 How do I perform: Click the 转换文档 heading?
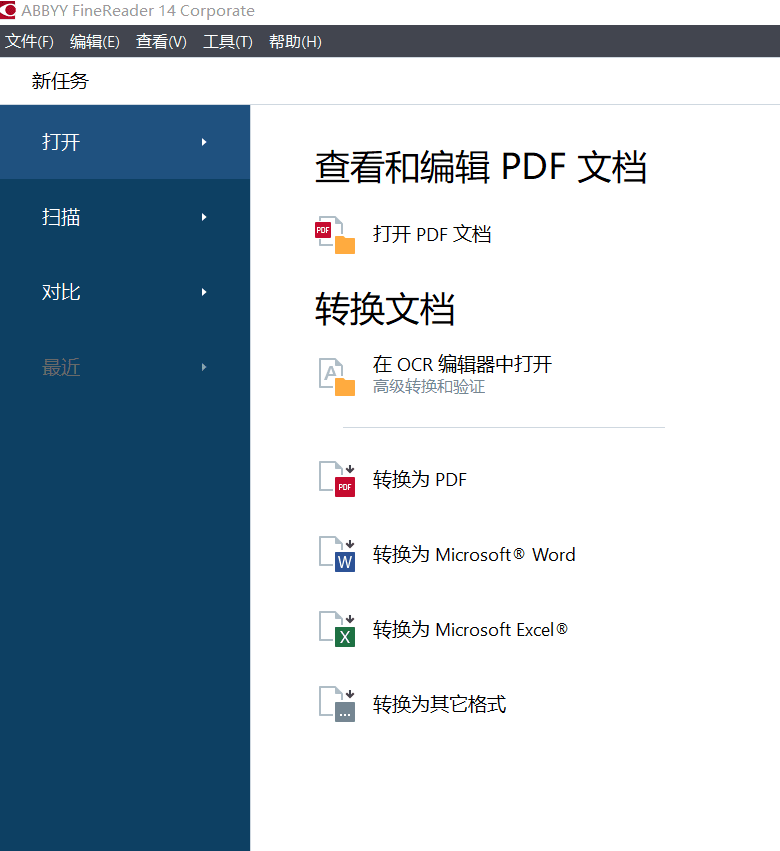(x=385, y=309)
